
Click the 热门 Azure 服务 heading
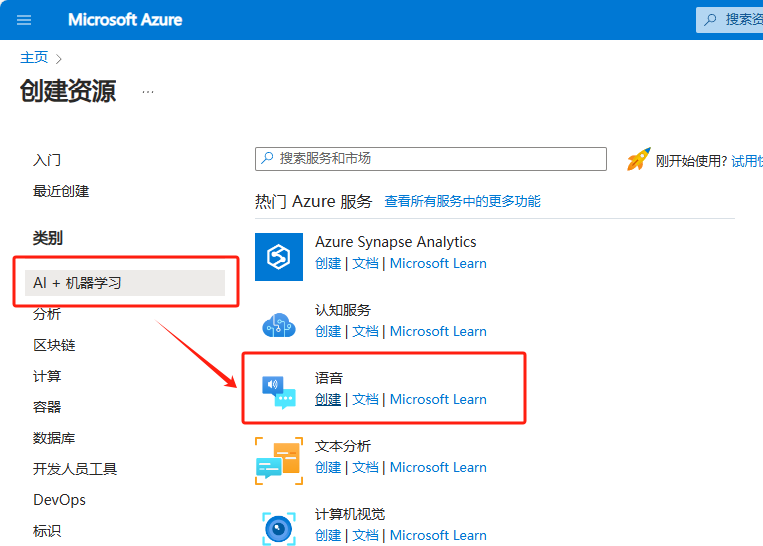(x=314, y=201)
